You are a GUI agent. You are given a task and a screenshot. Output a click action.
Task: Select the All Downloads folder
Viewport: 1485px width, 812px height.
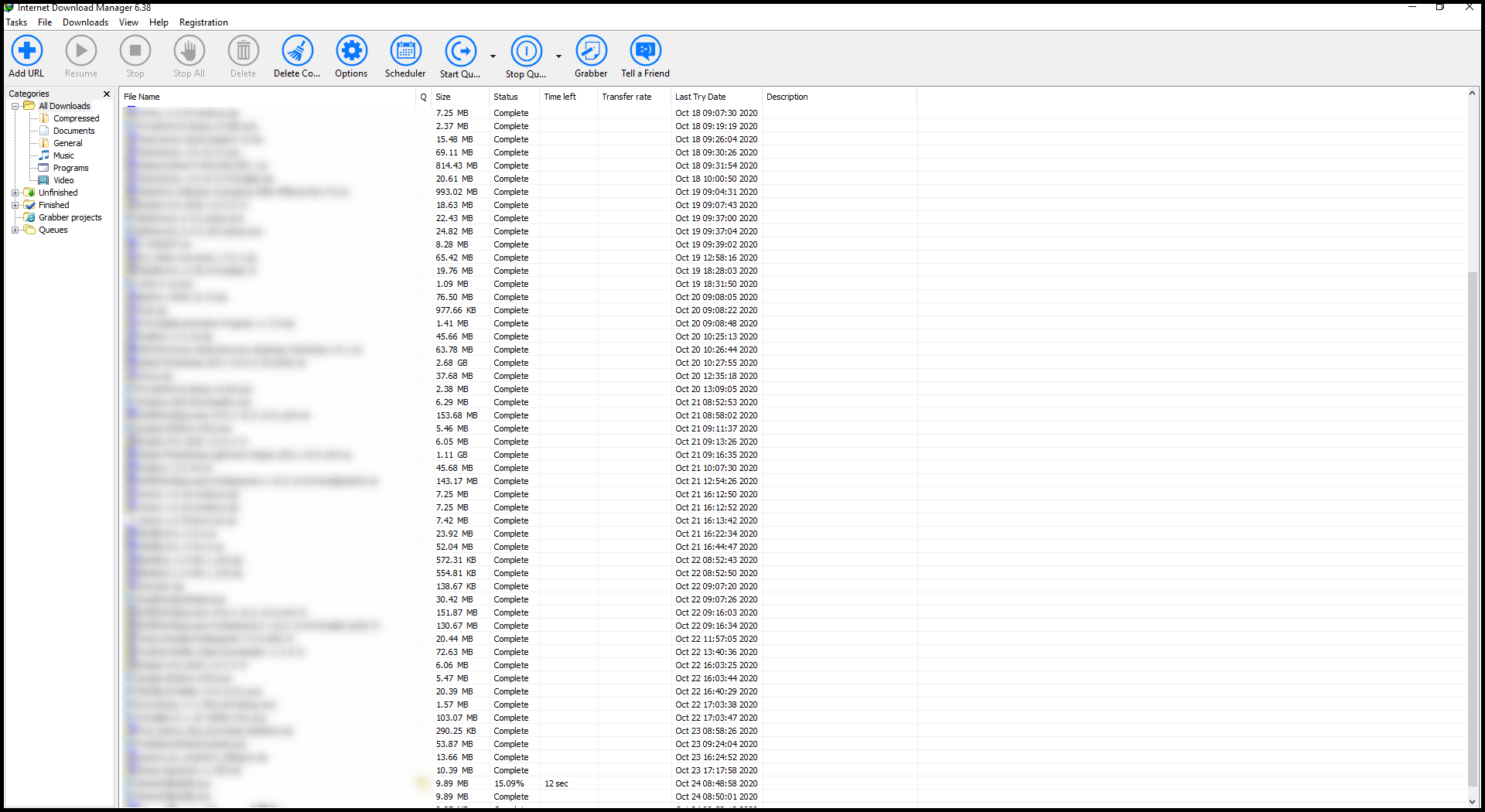(64, 106)
